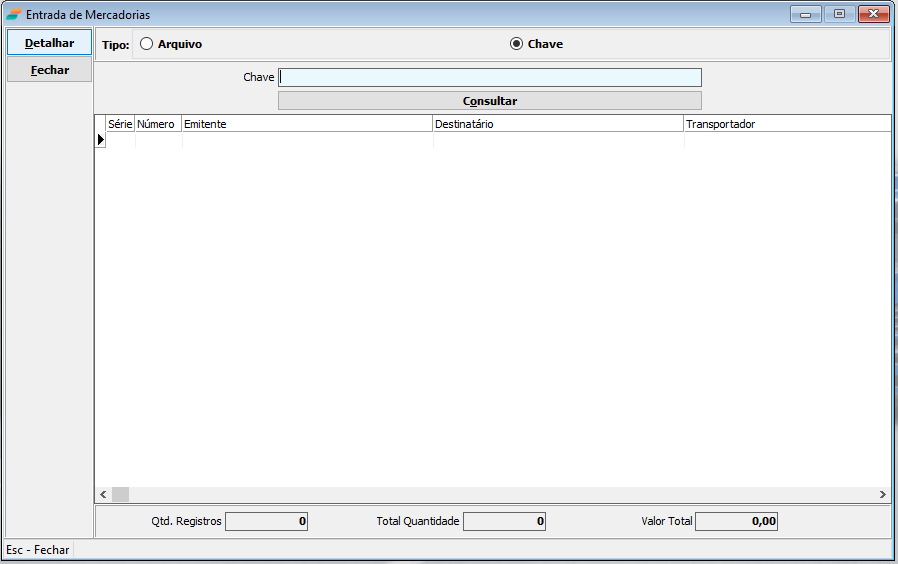
Task: Click the Entrada de Mercadorias app icon
Action: 13,15
